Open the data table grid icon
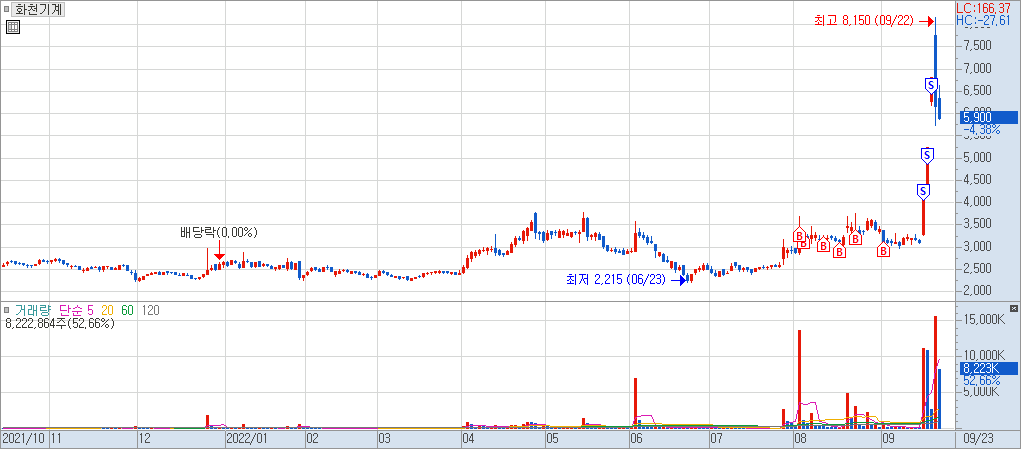Screen dimensions: 1021x449 [13, 27]
